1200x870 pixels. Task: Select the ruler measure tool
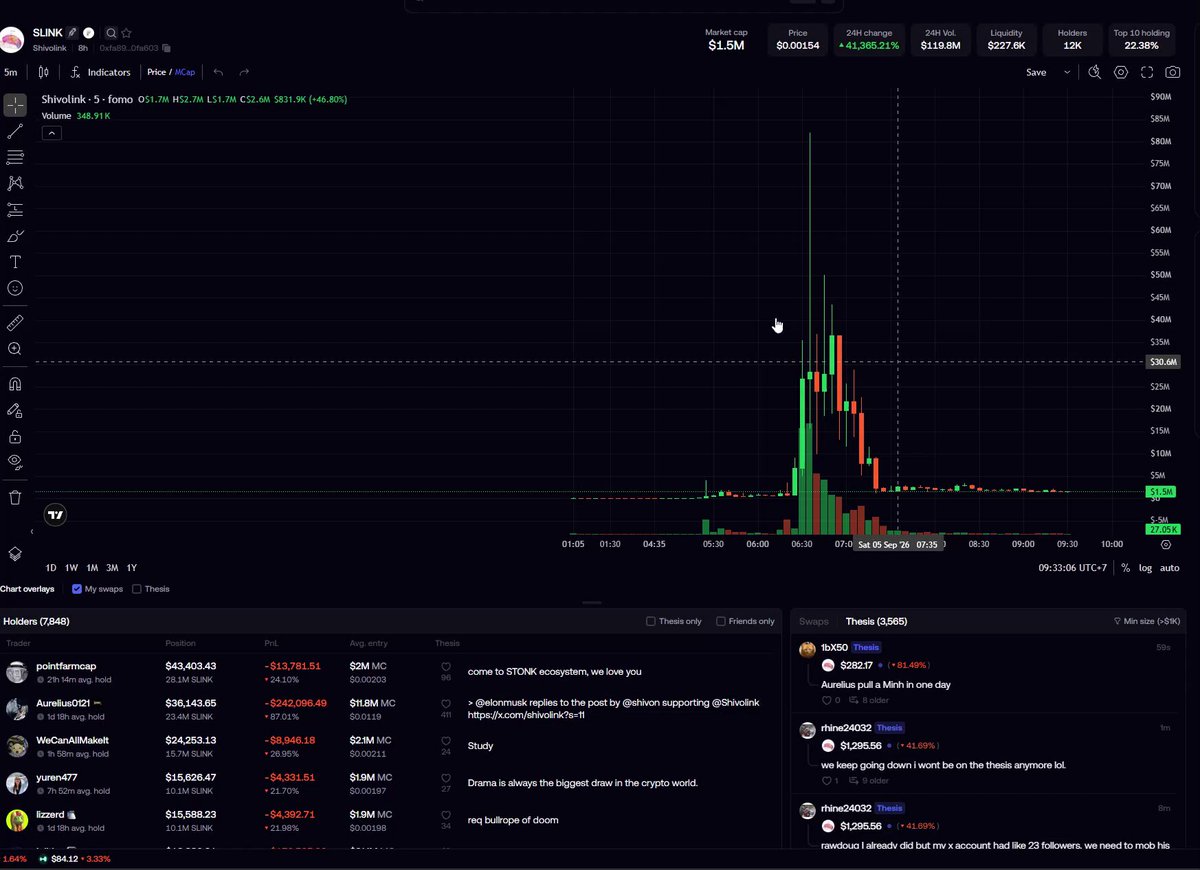pos(15,323)
